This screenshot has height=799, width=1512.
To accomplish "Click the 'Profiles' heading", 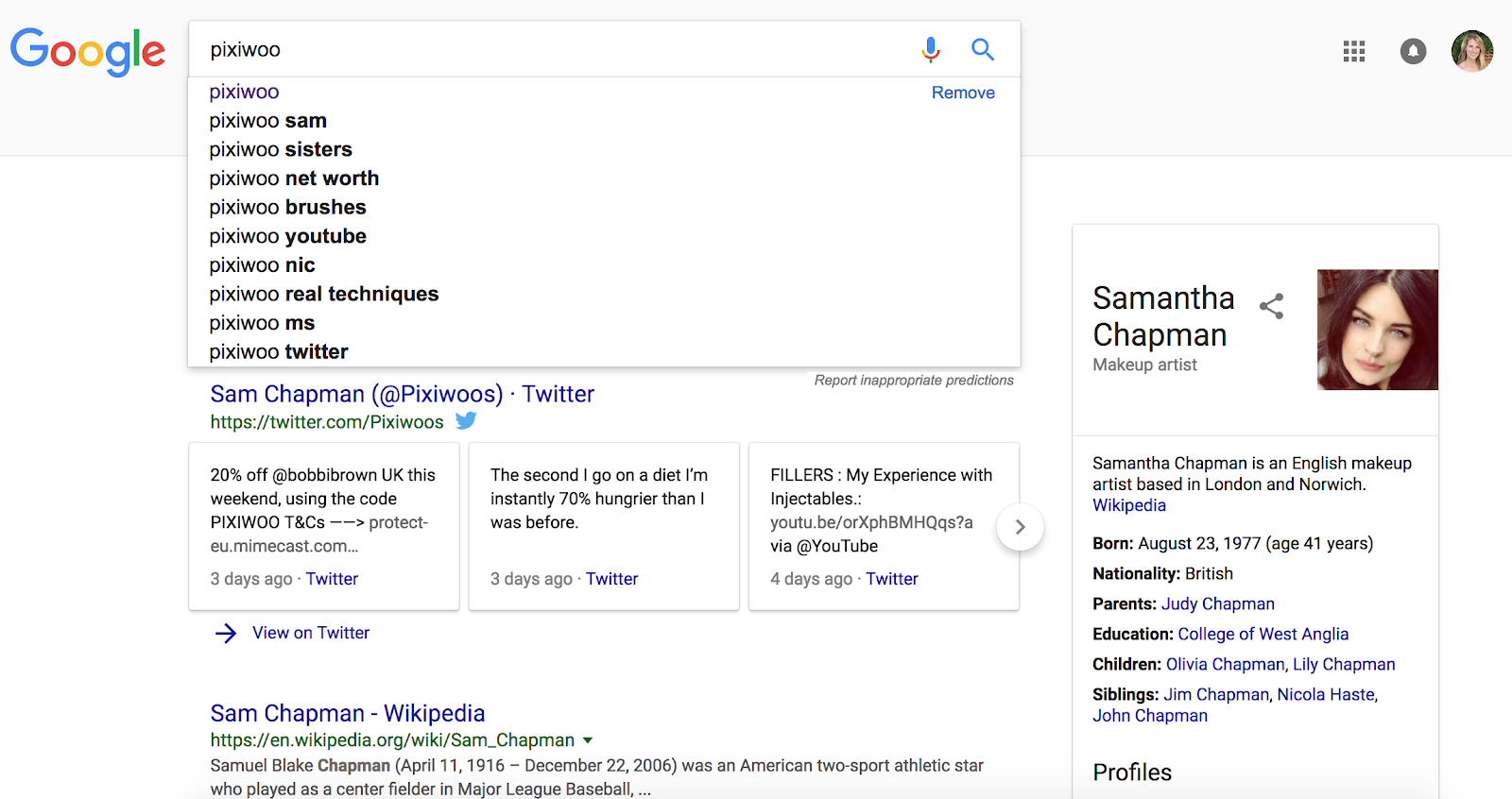I will click(1132, 773).
